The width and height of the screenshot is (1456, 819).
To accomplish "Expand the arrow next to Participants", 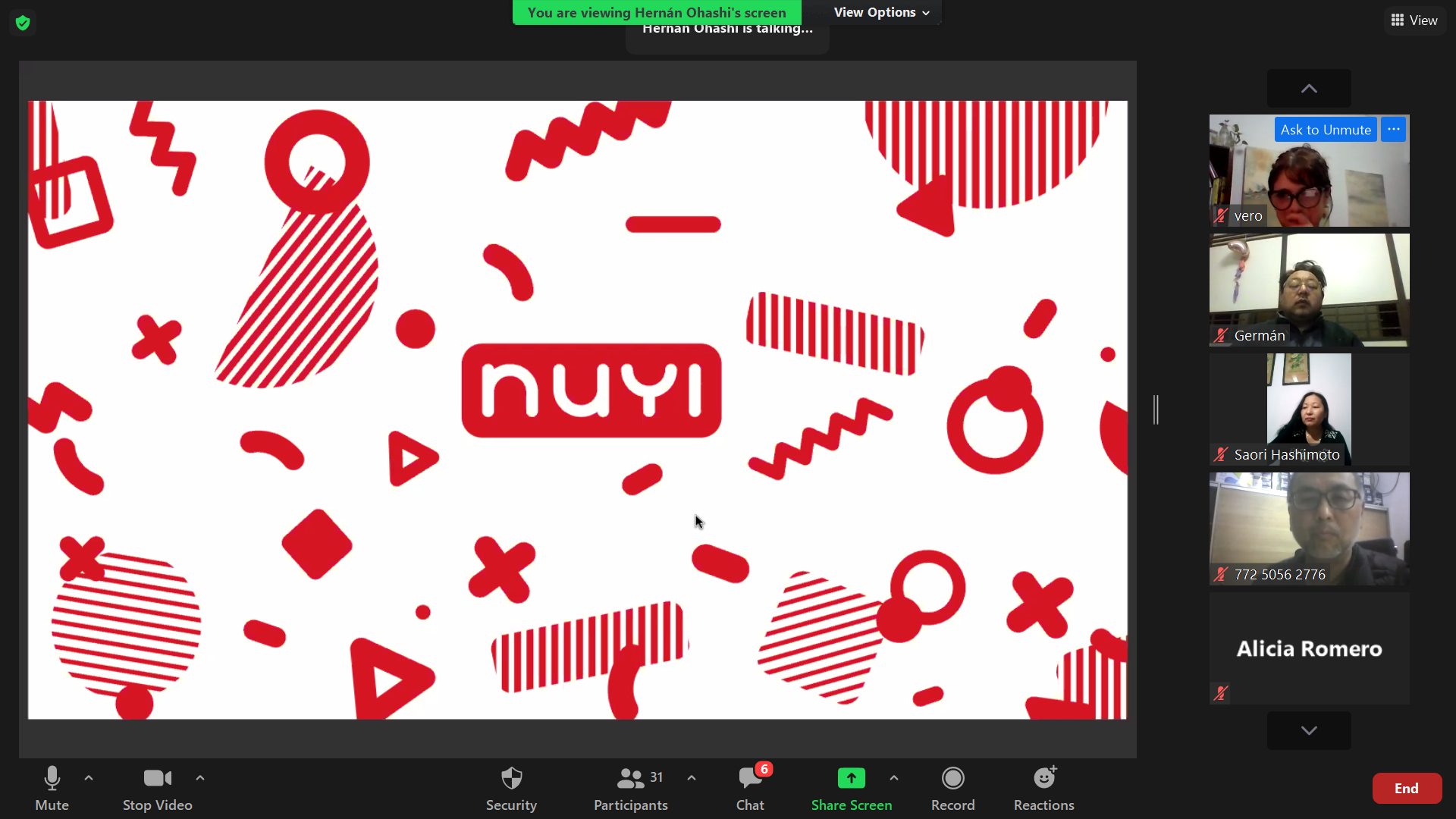I will pyautogui.click(x=692, y=778).
